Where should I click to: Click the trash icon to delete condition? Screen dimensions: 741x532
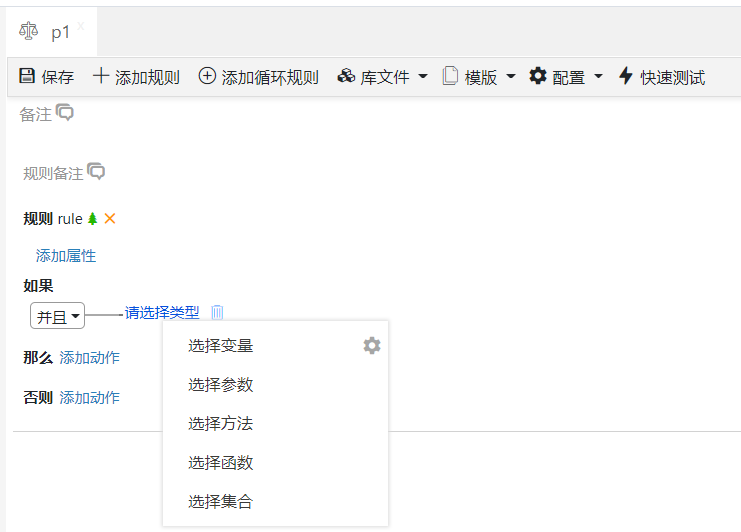click(217, 313)
